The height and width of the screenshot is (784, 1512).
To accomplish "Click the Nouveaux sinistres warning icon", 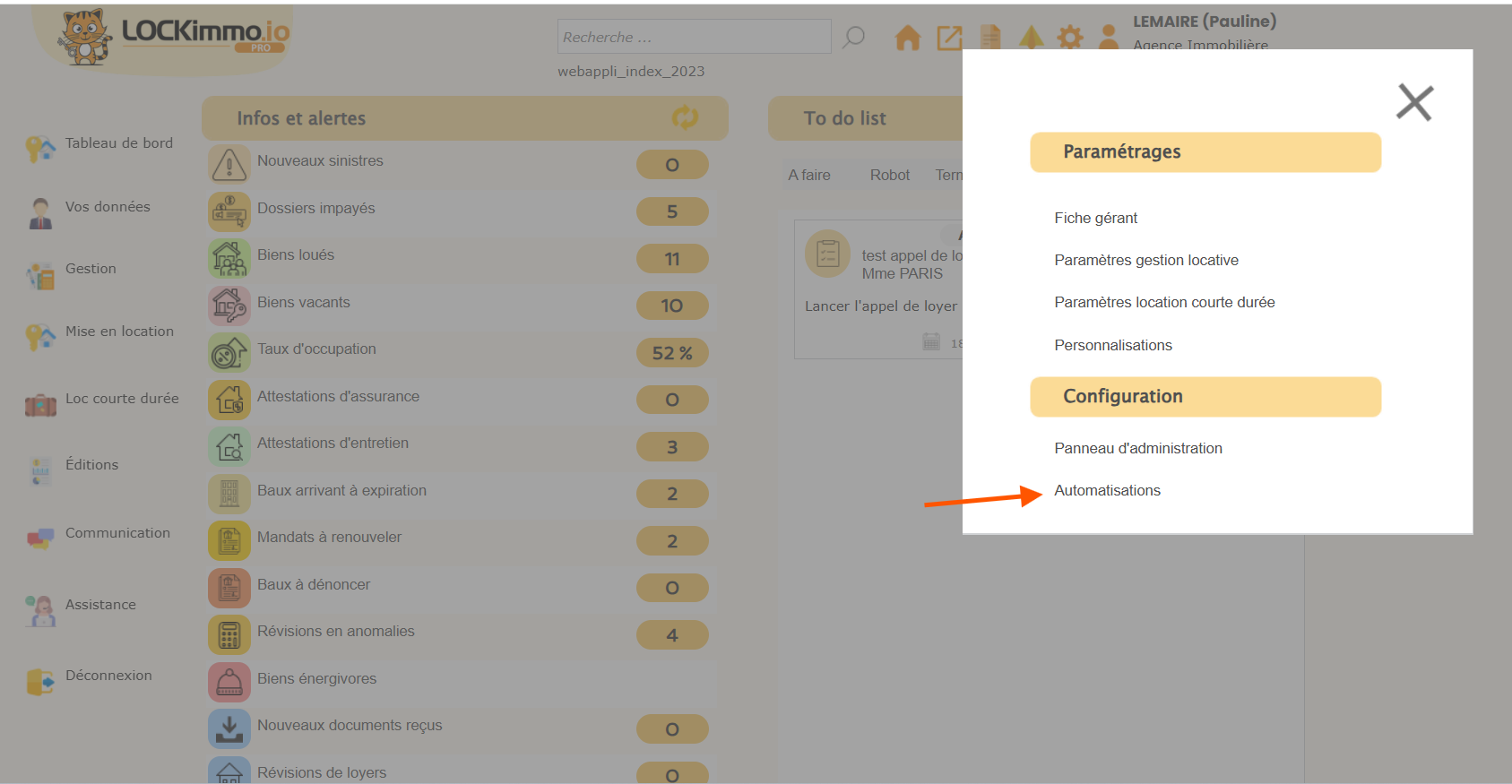I will tap(229, 165).
